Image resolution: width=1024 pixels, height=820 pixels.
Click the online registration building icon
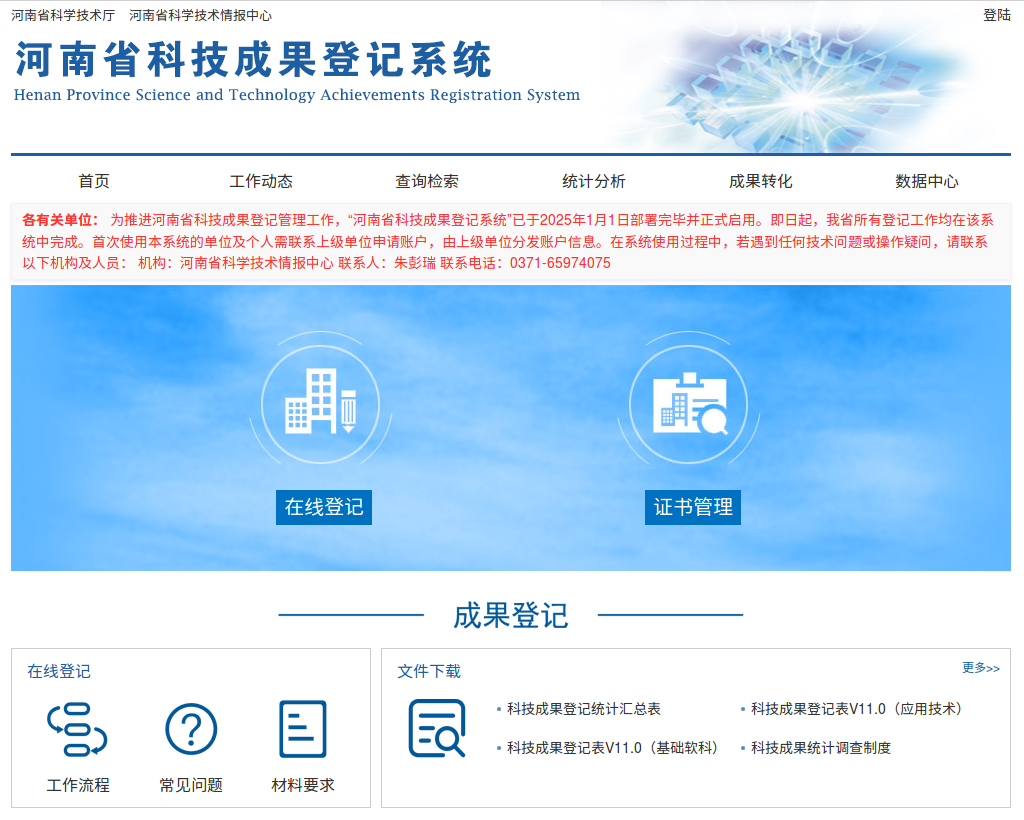click(x=320, y=403)
